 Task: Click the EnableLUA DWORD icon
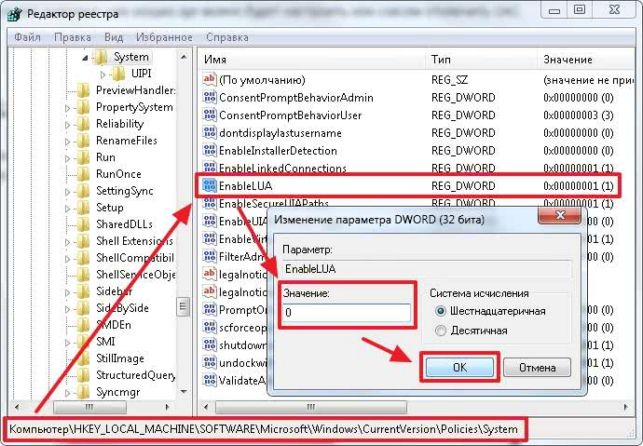click(209, 186)
